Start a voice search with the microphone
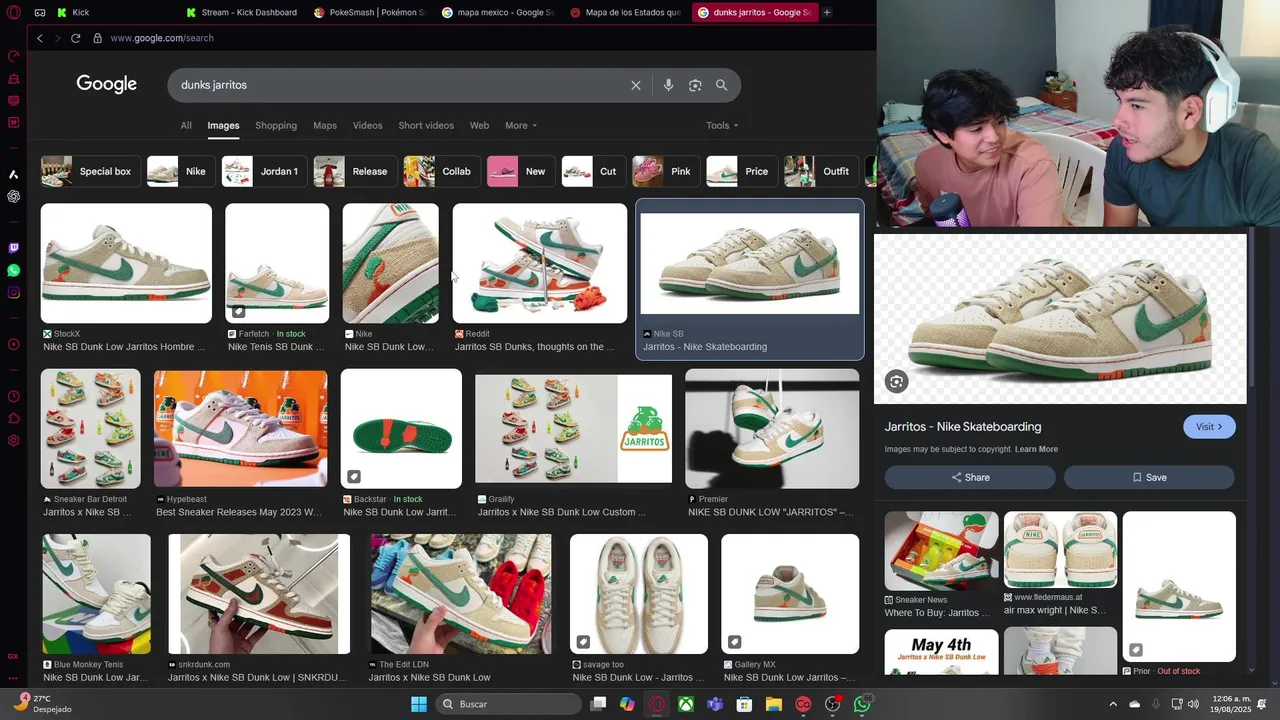The height and width of the screenshot is (720, 1280). [668, 85]
